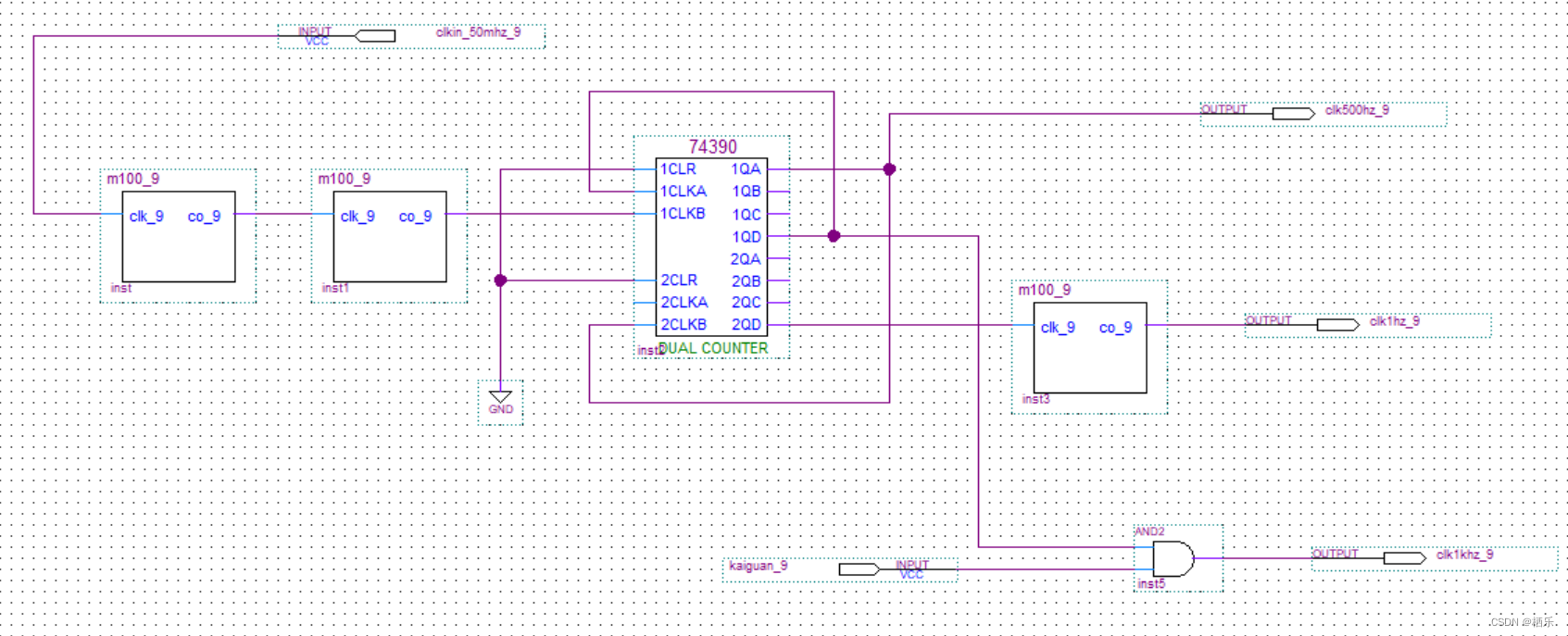This screenshot has width=1568, height=636.
Task: Select the kaiguan_9 input pin symbol
Action: point(859,569)
